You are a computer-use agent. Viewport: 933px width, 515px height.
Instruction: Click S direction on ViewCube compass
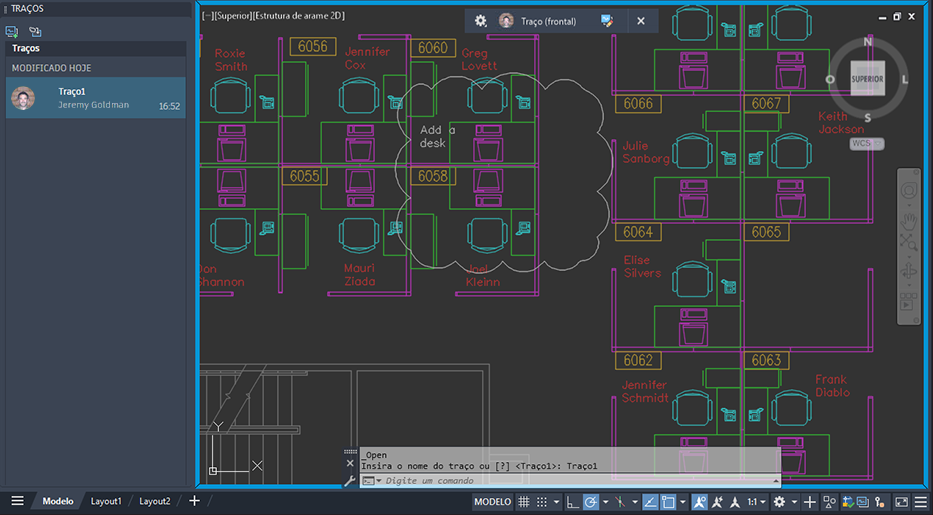868,118
